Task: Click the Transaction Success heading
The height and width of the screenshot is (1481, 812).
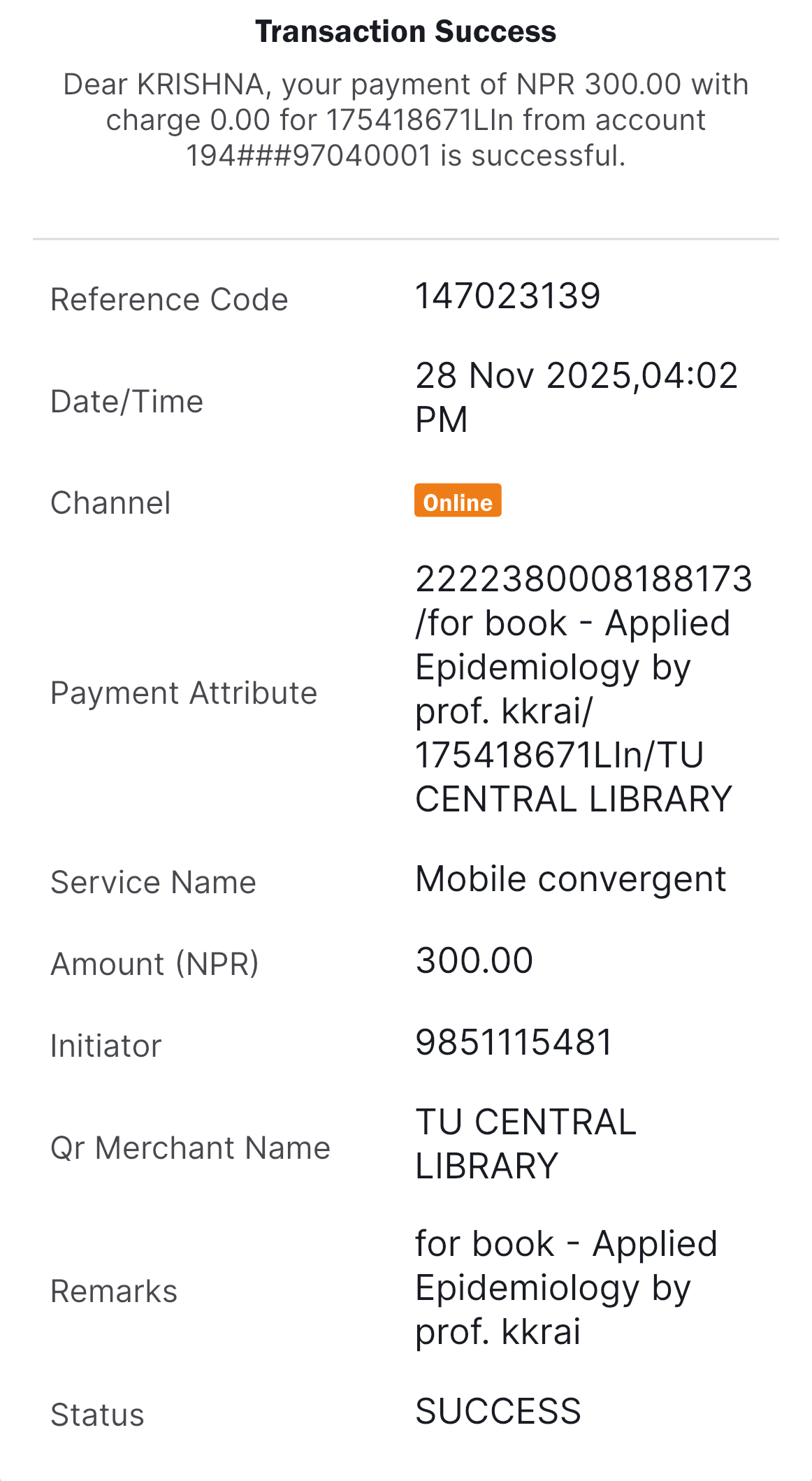Action: (405, 32)
